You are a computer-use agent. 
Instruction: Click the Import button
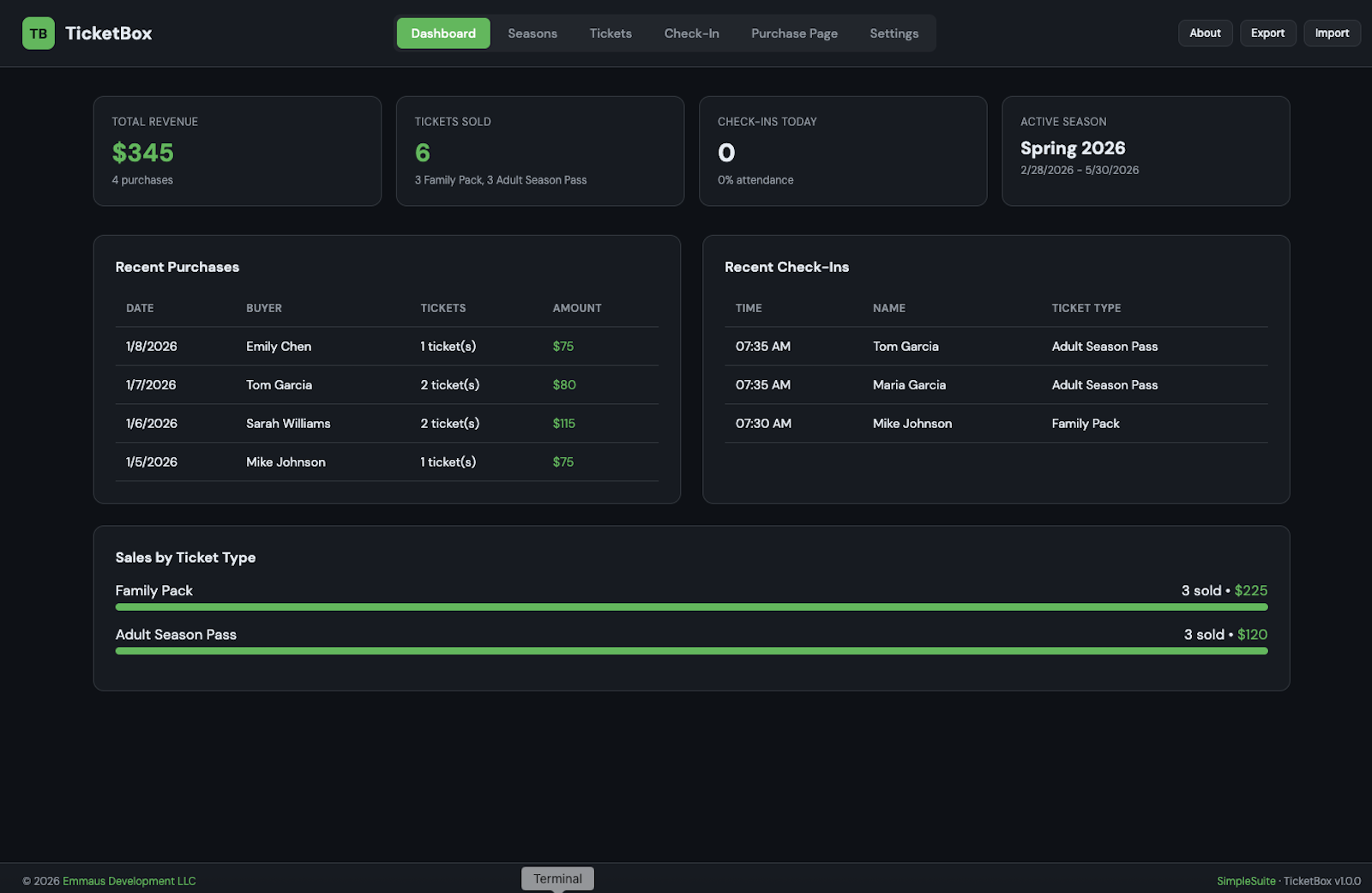(x=1332, y=33)
